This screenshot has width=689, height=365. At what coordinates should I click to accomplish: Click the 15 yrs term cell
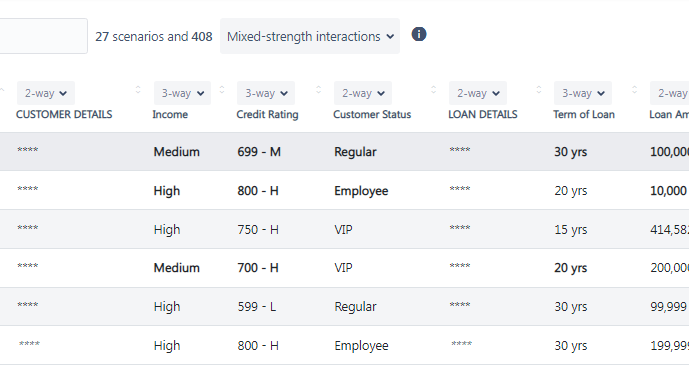[570, 230]
